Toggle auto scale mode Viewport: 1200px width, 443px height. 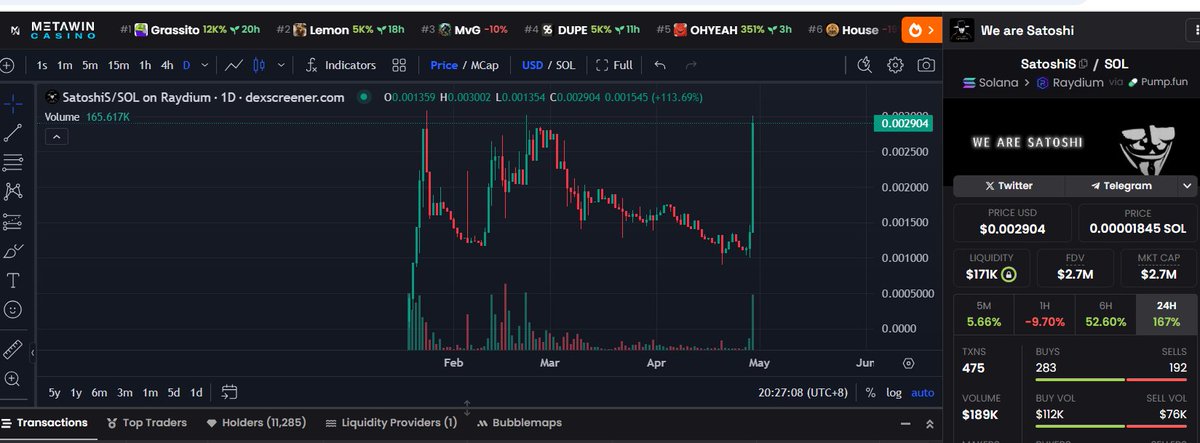click(923, 393)
